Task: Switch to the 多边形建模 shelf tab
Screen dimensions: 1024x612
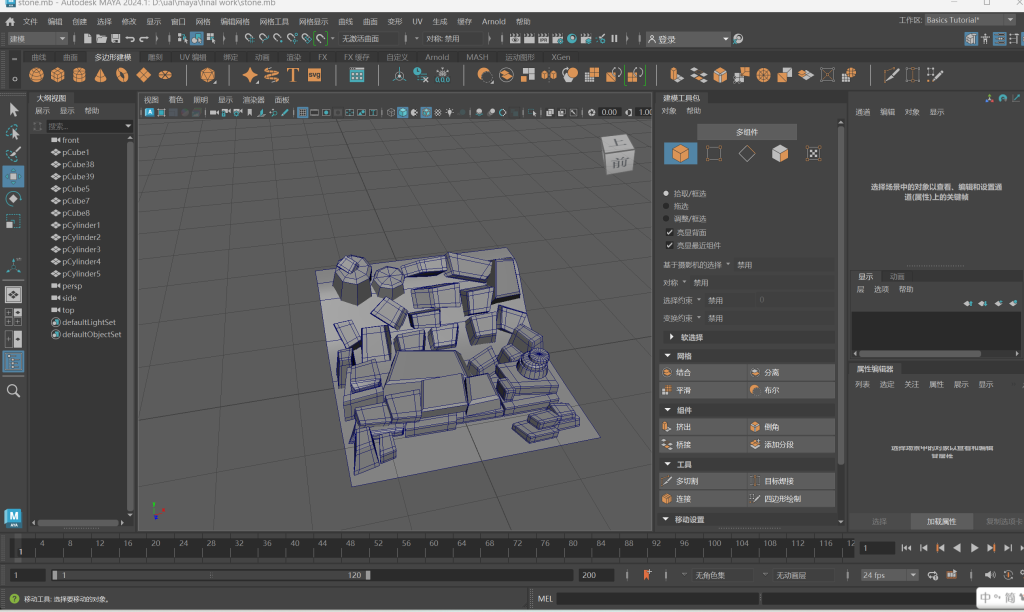Action: (112, 57)
